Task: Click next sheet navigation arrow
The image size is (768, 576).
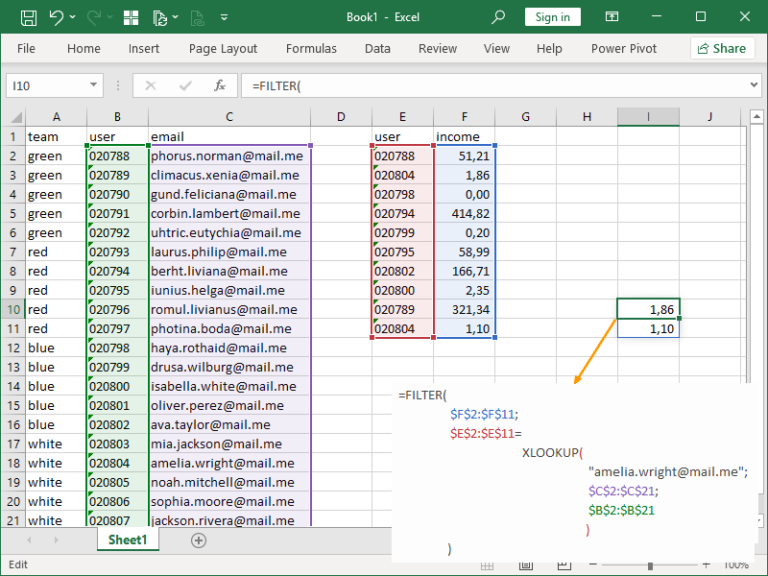Action: pyautogui.click(x=56, y=540)
